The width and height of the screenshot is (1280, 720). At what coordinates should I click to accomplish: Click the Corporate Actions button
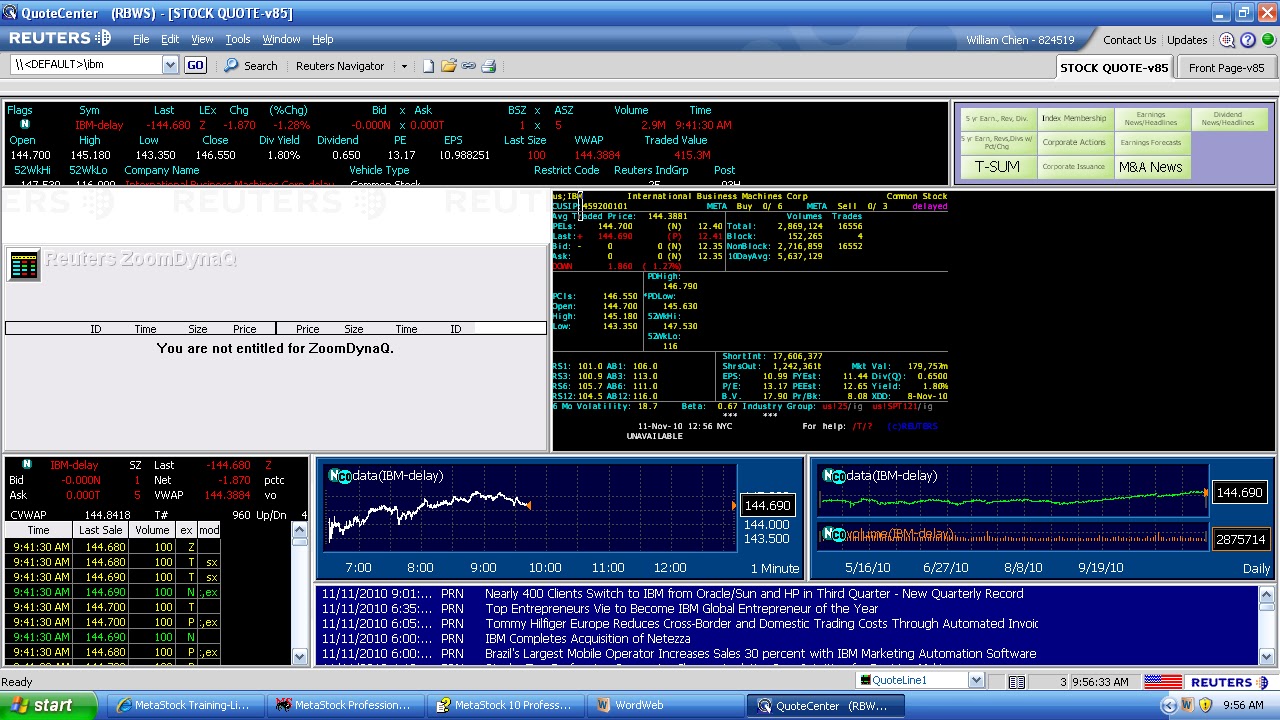[1074, 142]
